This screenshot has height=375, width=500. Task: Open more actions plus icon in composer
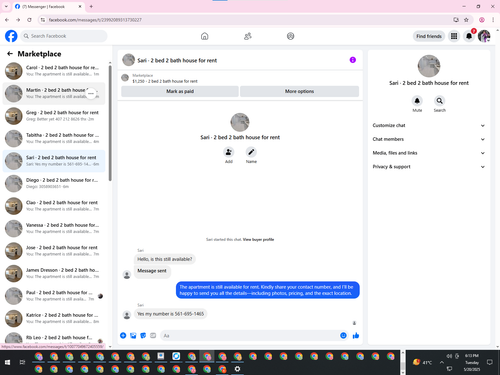(x=123, y=336)
